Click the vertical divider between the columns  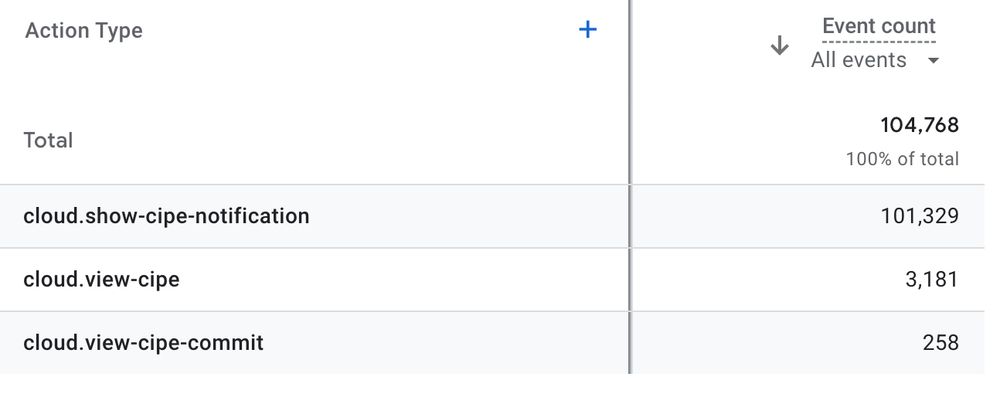(629, 186)
